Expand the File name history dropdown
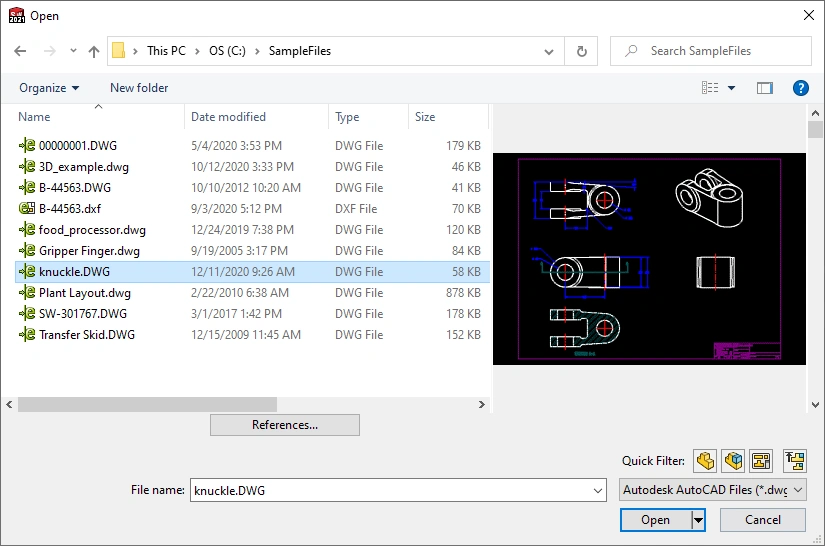Image resolution: width=825 pixels, height=546 pixels. (x=598, y=491)
